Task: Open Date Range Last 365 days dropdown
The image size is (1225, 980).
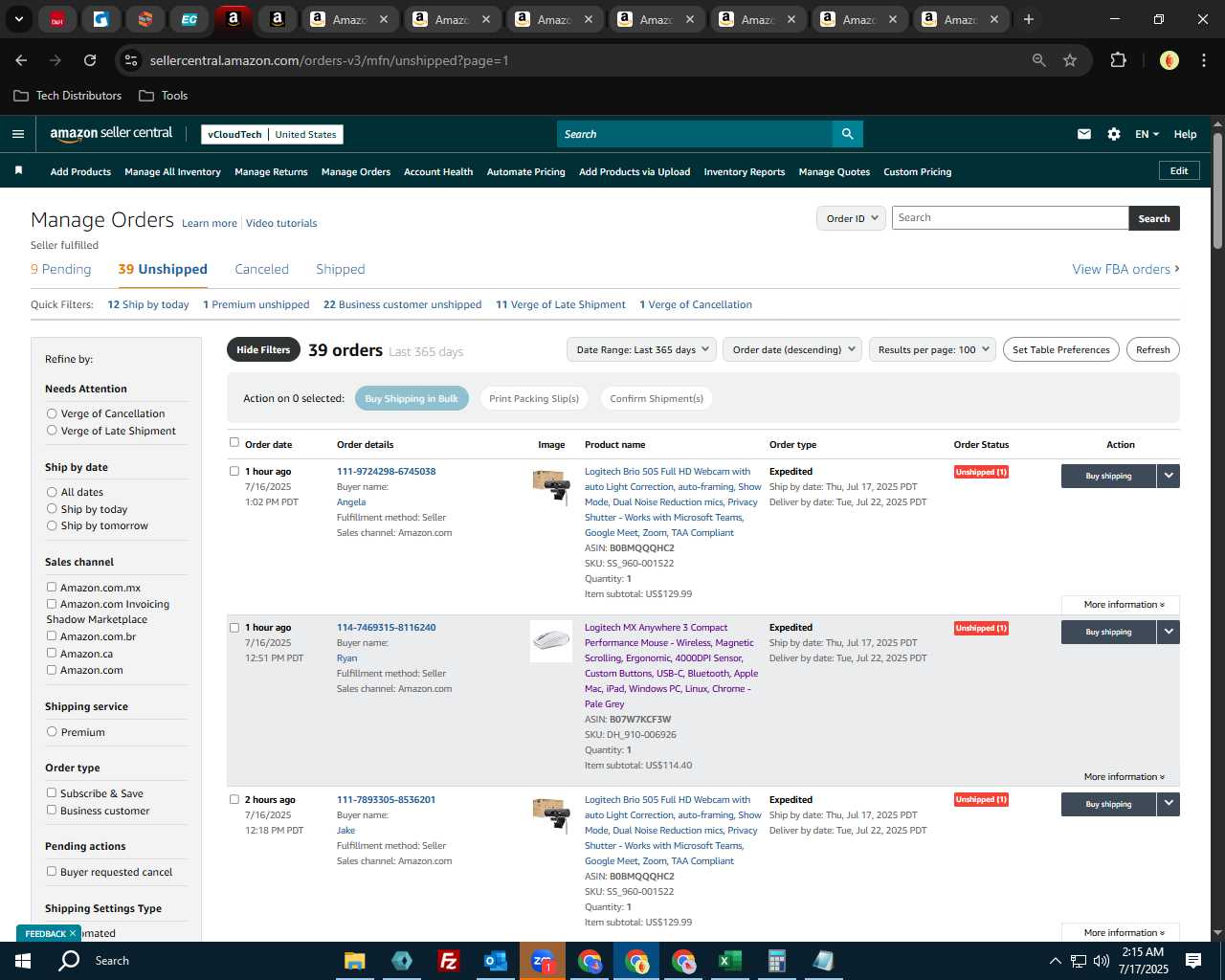Action: 641,349
